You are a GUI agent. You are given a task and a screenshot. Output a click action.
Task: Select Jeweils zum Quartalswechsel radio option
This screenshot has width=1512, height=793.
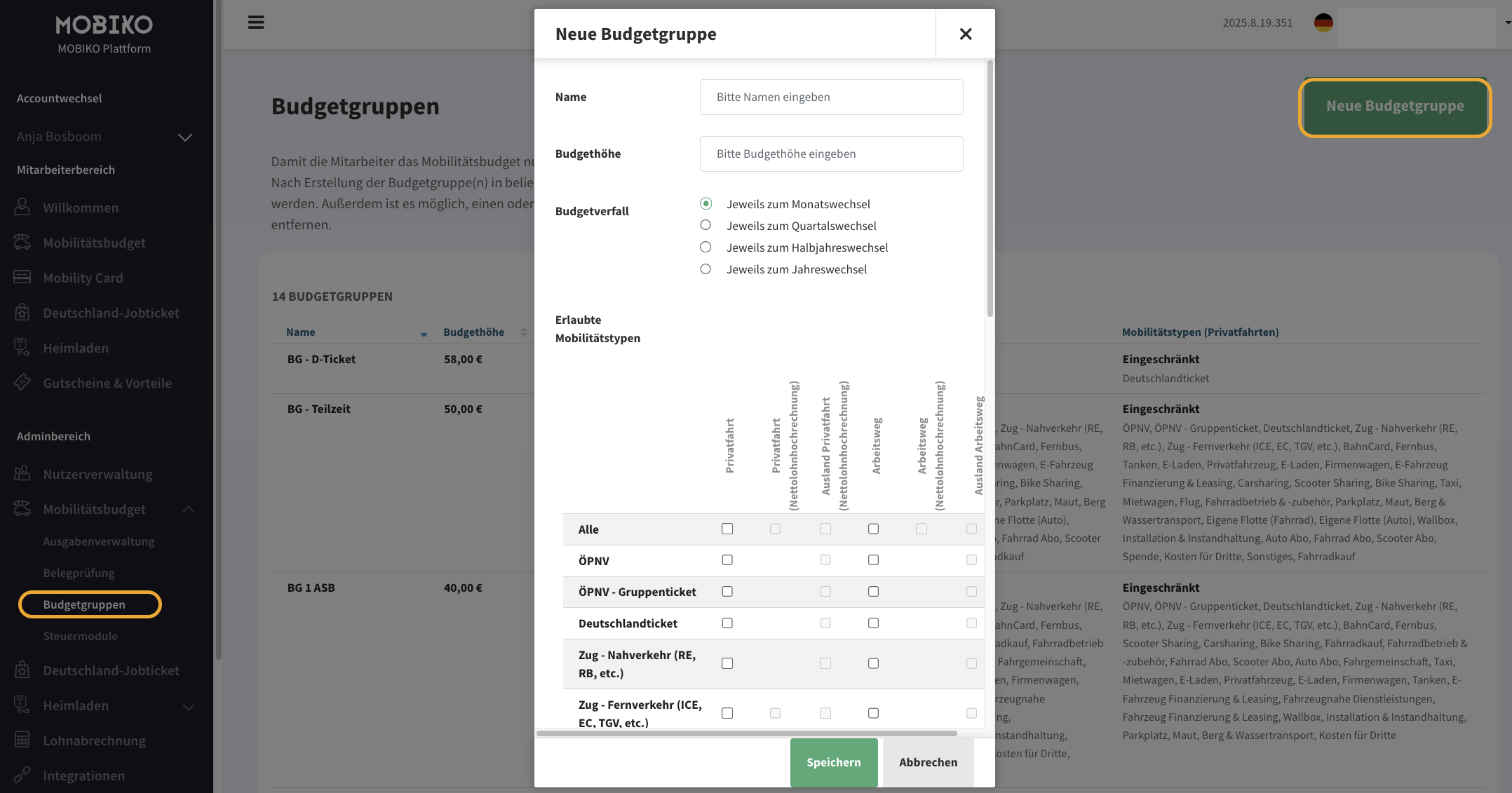[706, 225]
